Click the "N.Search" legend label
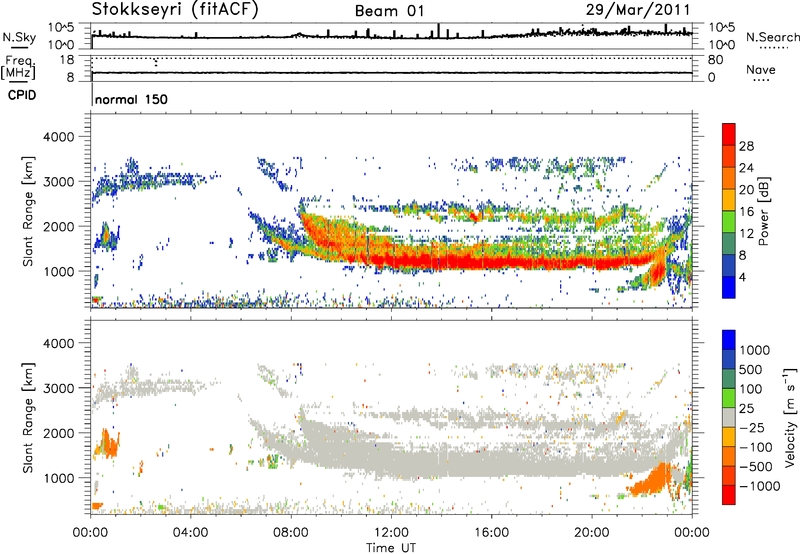Image resolution: width=800 pixels, height=554 pixels. (772, 37)
